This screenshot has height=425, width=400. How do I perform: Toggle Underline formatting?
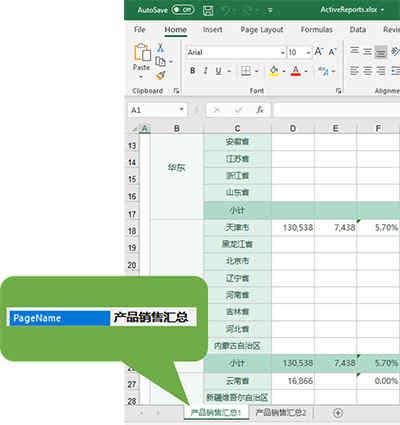click(218, 71)
